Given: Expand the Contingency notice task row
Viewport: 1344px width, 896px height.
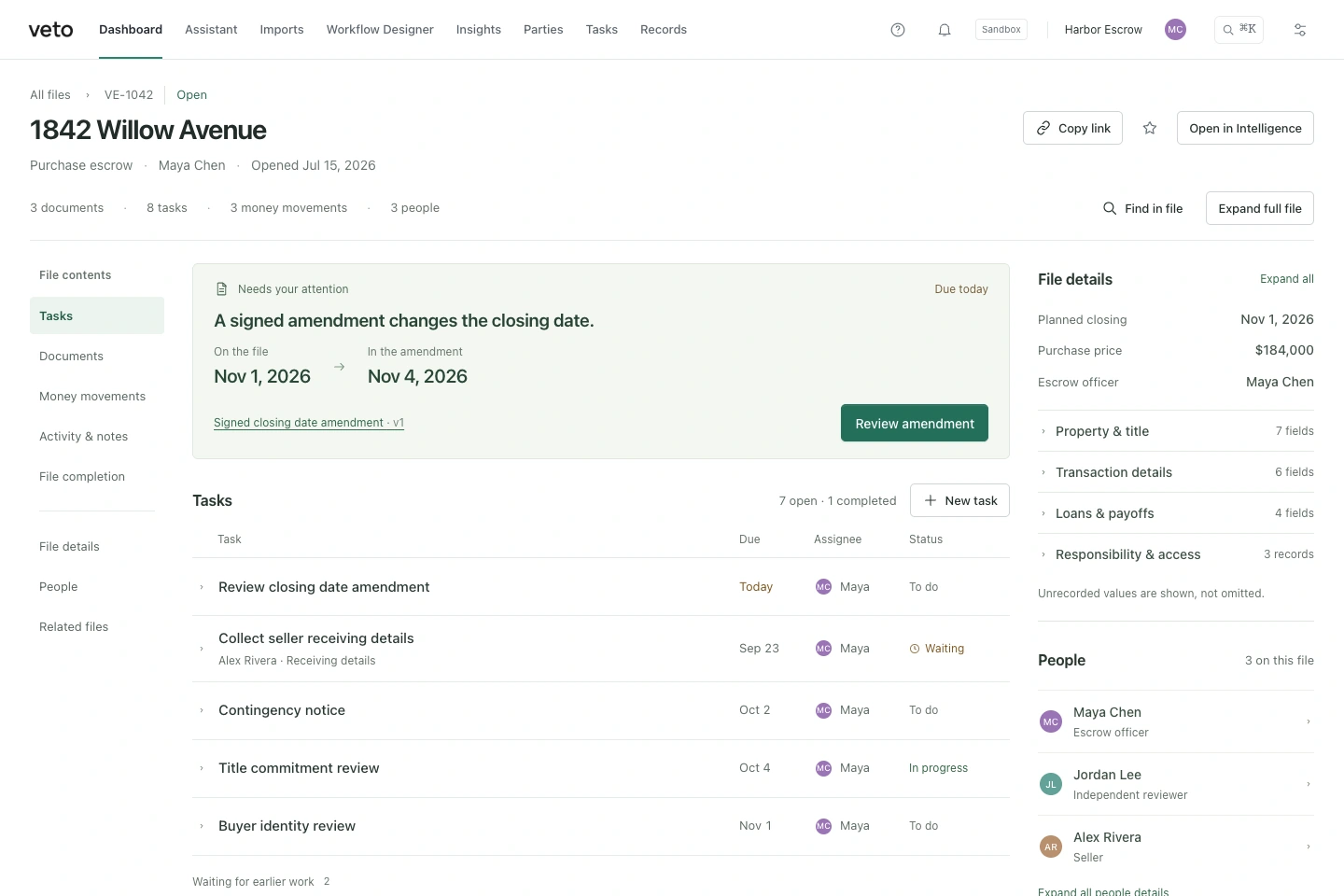Looking at the screenshot, I should (x=202, y=710).
